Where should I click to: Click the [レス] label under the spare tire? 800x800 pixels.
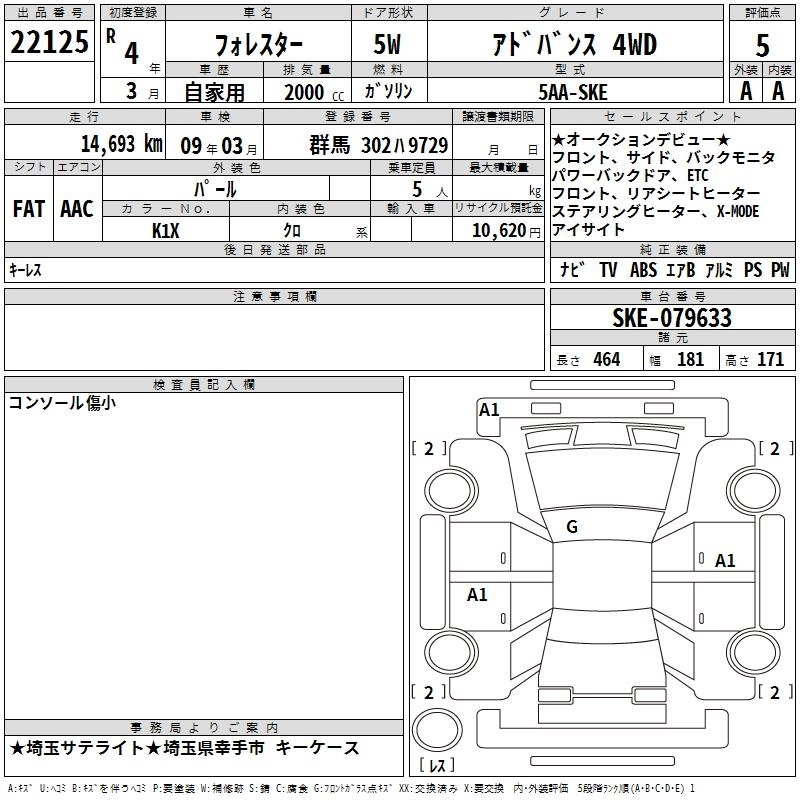(x=436, y=766)
